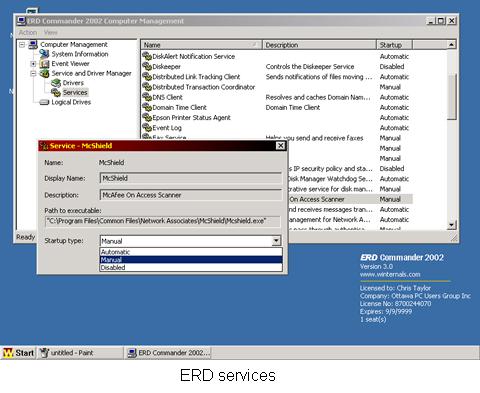The image size is (480, 393).
Task: Click the Drivers node icon
Action: tap(55, 83)
